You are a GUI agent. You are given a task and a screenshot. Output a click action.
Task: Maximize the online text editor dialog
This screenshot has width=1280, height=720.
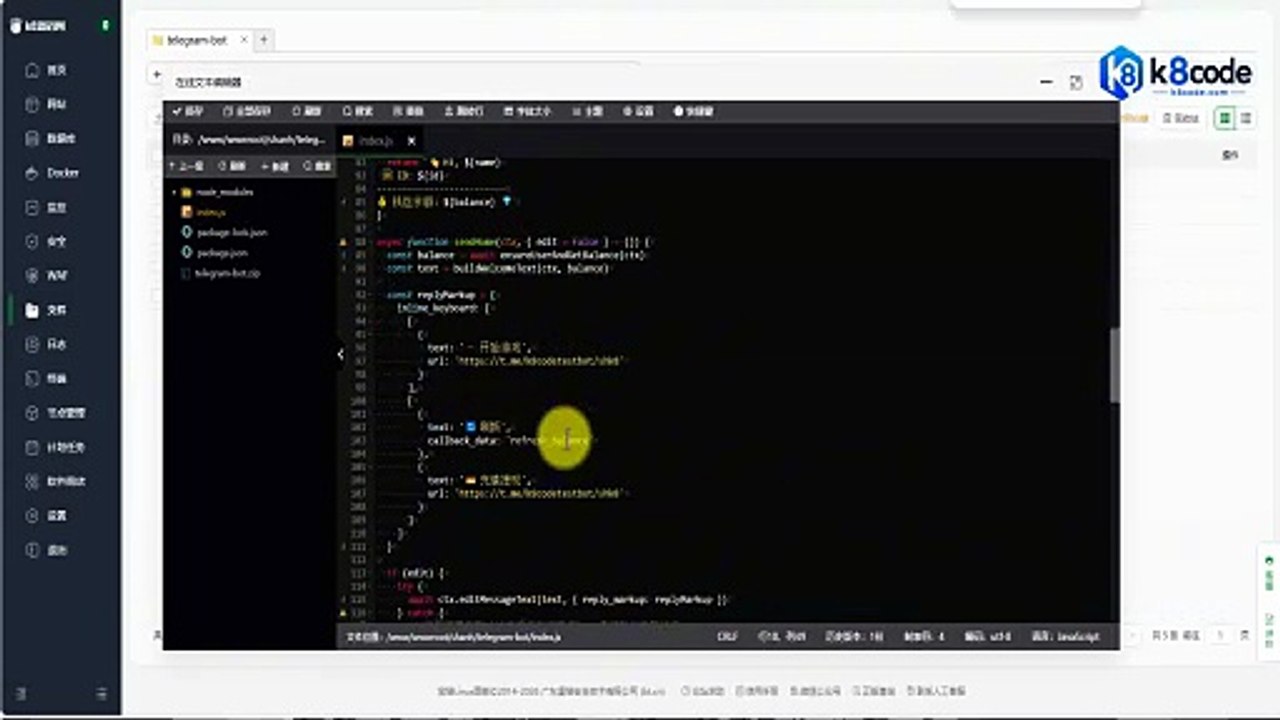coord(1076,82)
